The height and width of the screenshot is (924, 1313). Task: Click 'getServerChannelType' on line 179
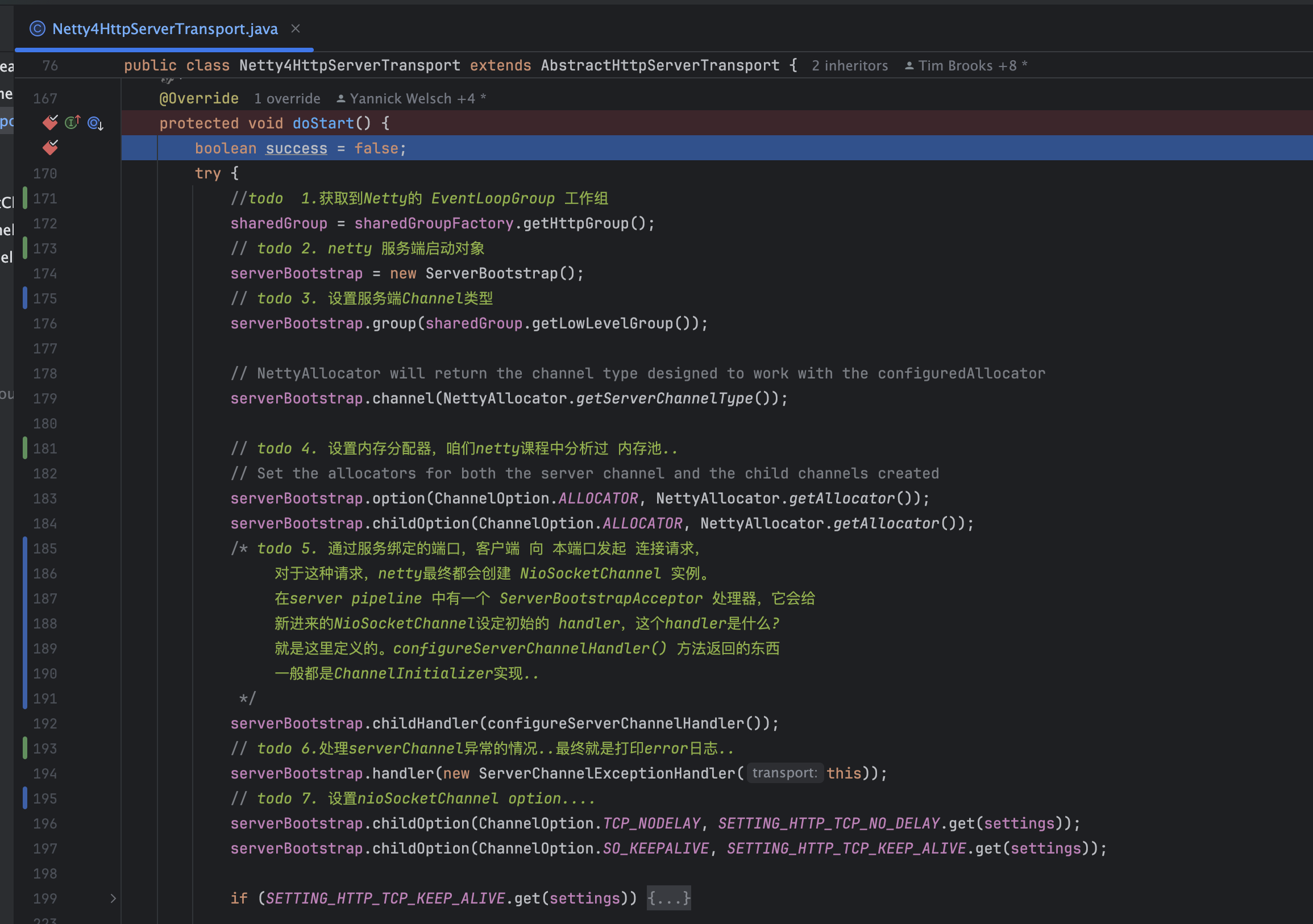pos(664,398)
